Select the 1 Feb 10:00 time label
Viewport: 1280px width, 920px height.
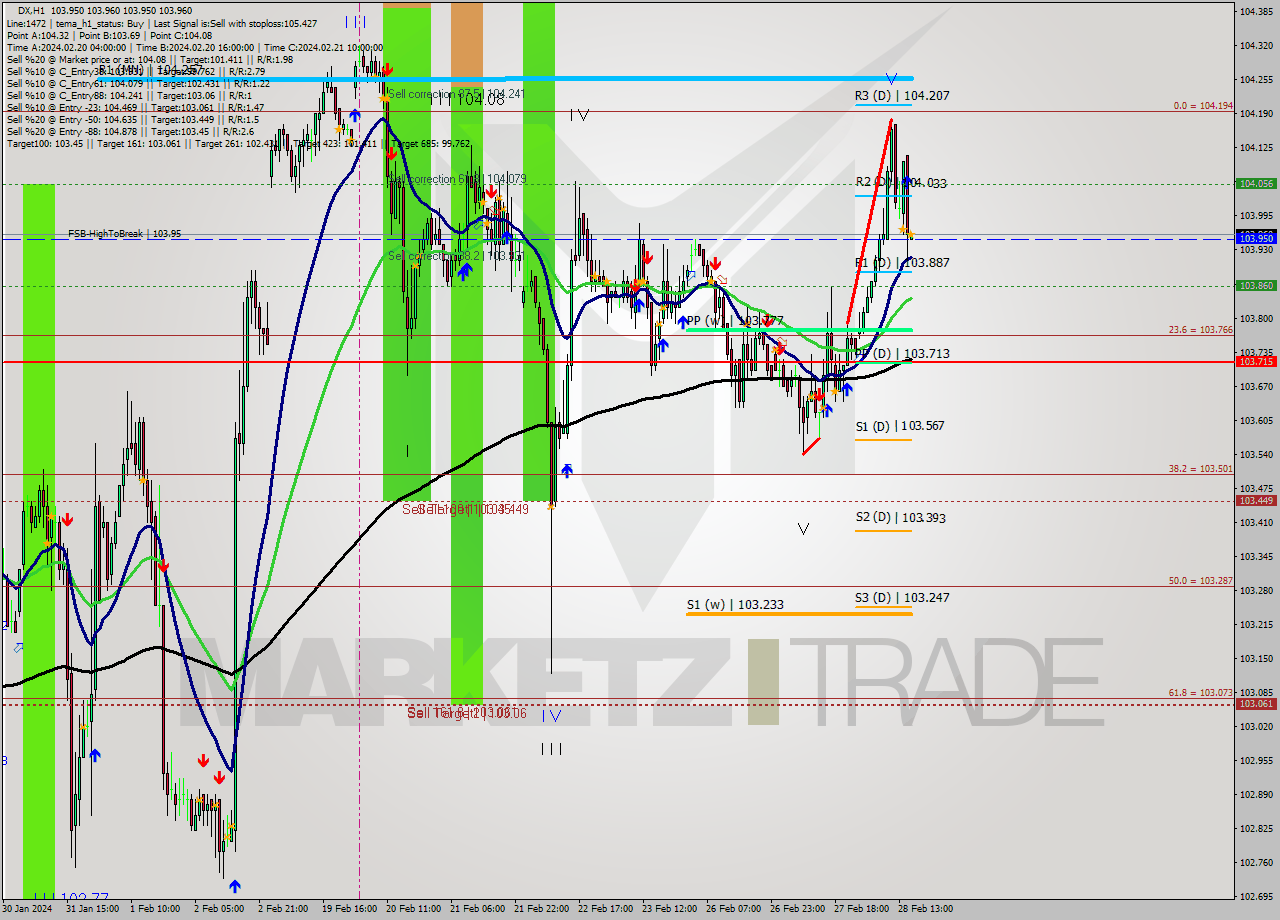[x=155, y=909]
